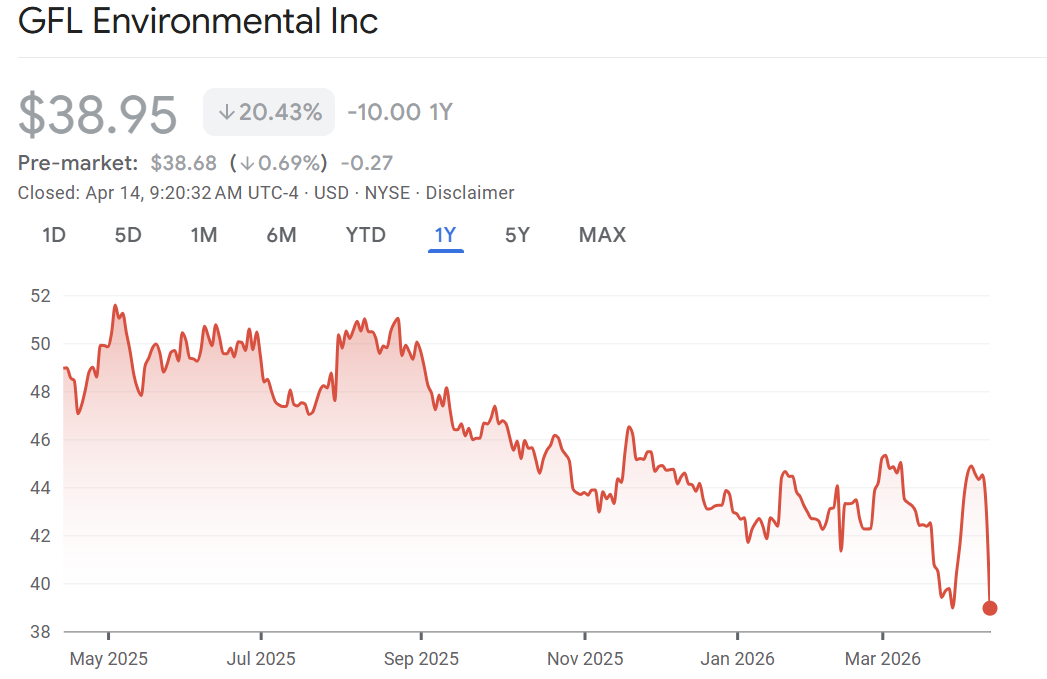
Task: Click the Sep 2025 axis label
Action: tap(422, 659)
